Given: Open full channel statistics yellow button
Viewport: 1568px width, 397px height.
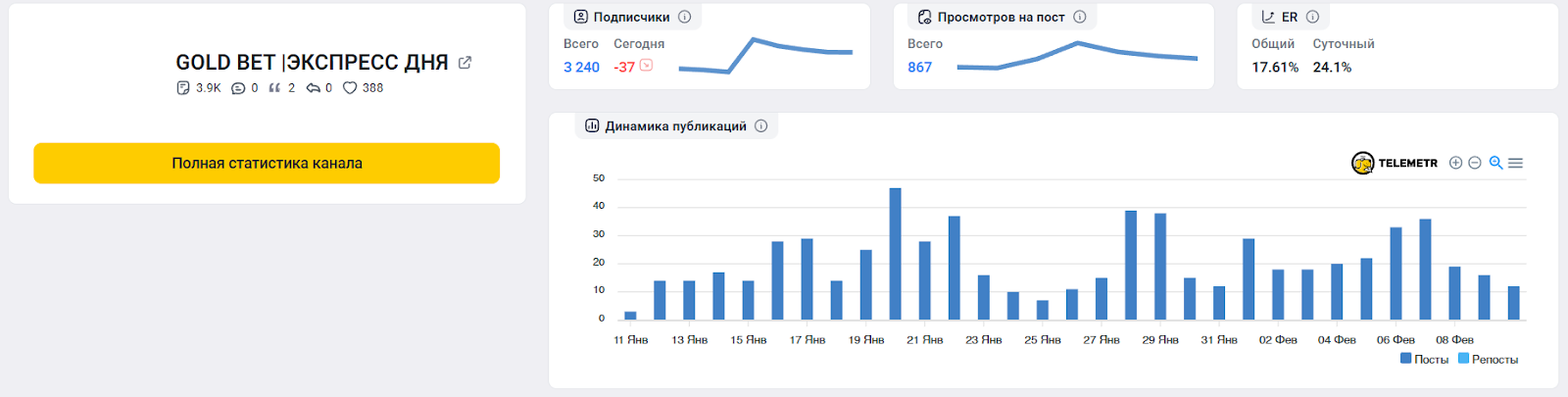Looking at the screenshot, I should point(267,164).
